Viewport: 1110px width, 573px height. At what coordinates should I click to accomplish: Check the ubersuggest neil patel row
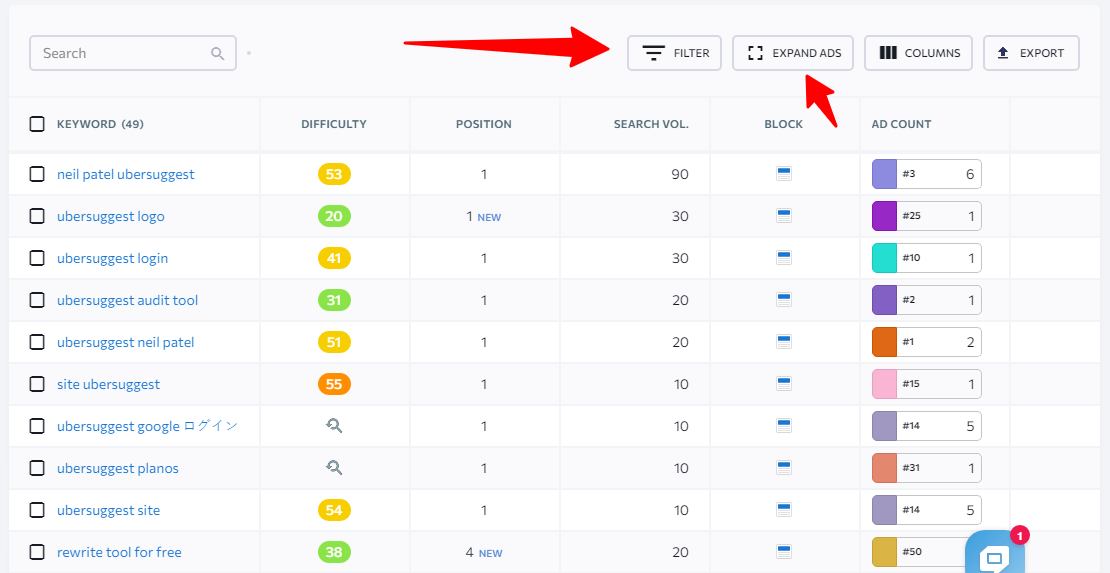(x=37, y=342)
